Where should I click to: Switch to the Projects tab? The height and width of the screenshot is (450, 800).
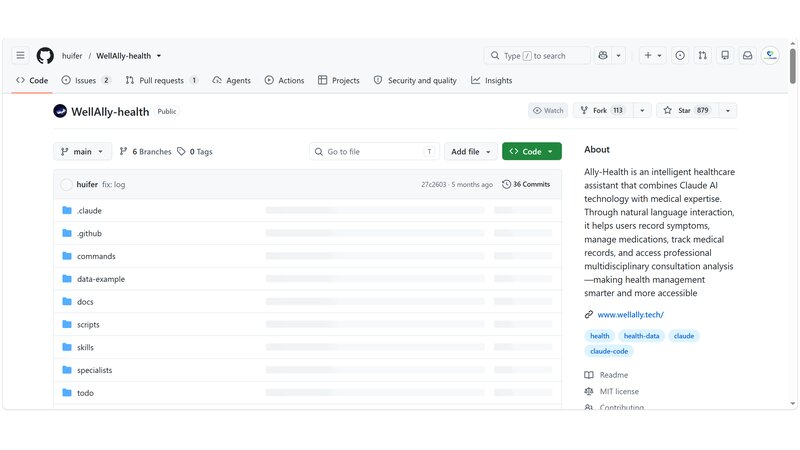(x=339, y=80)
